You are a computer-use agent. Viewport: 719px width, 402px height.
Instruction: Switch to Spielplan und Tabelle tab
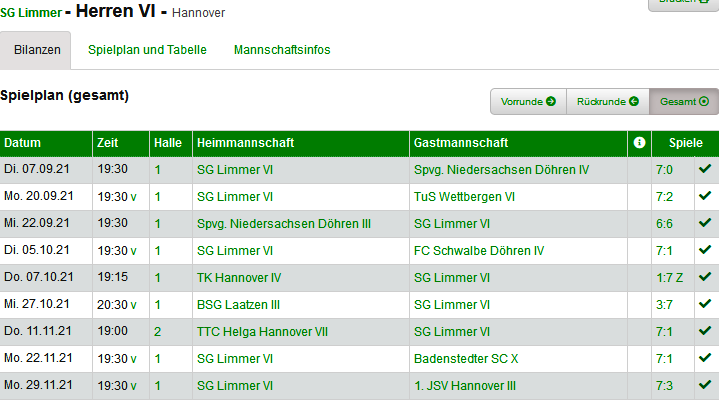point(147,50)
